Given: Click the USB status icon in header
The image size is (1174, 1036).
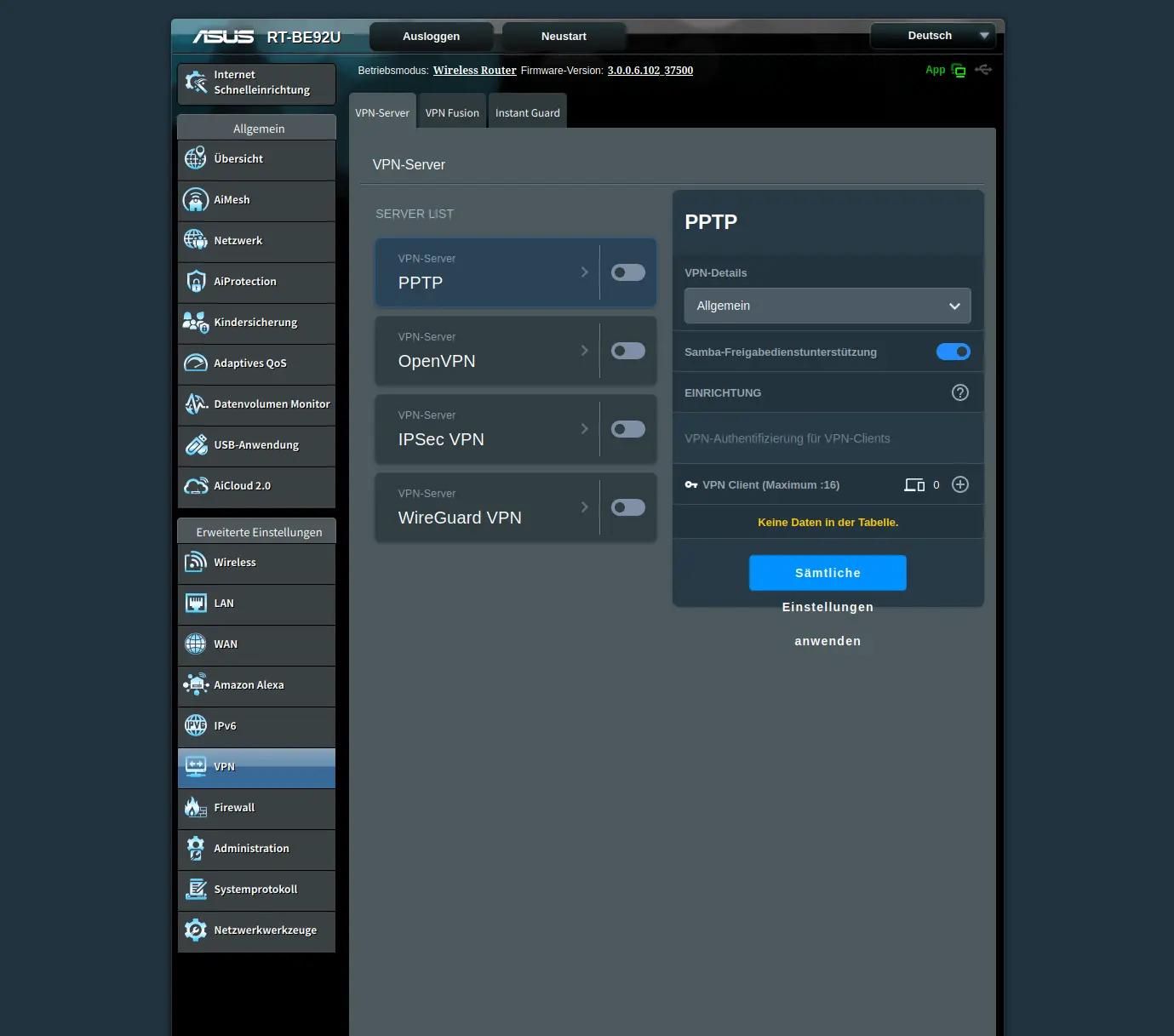Looking at the screenshot, I should [x=983, y=70].
